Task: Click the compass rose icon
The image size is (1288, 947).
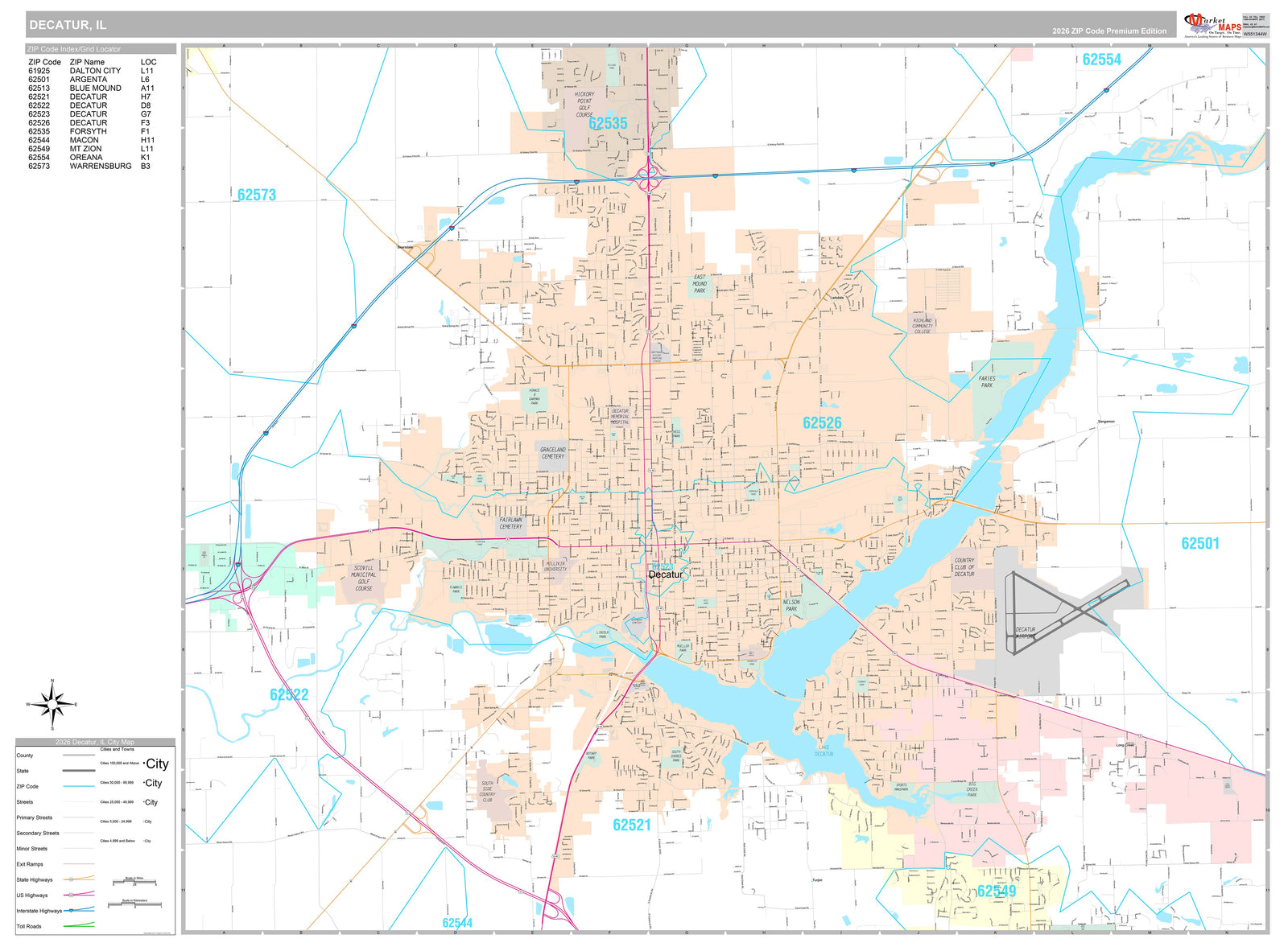Action: coord(52,704)
